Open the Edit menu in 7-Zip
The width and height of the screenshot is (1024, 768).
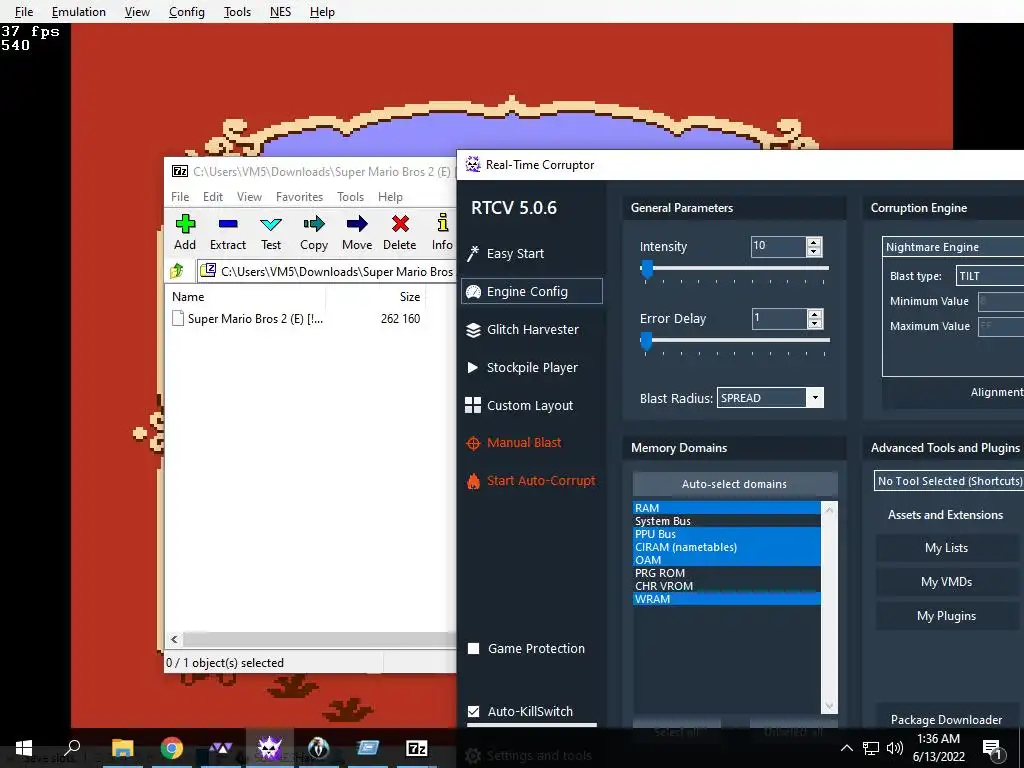click(213, 197)
